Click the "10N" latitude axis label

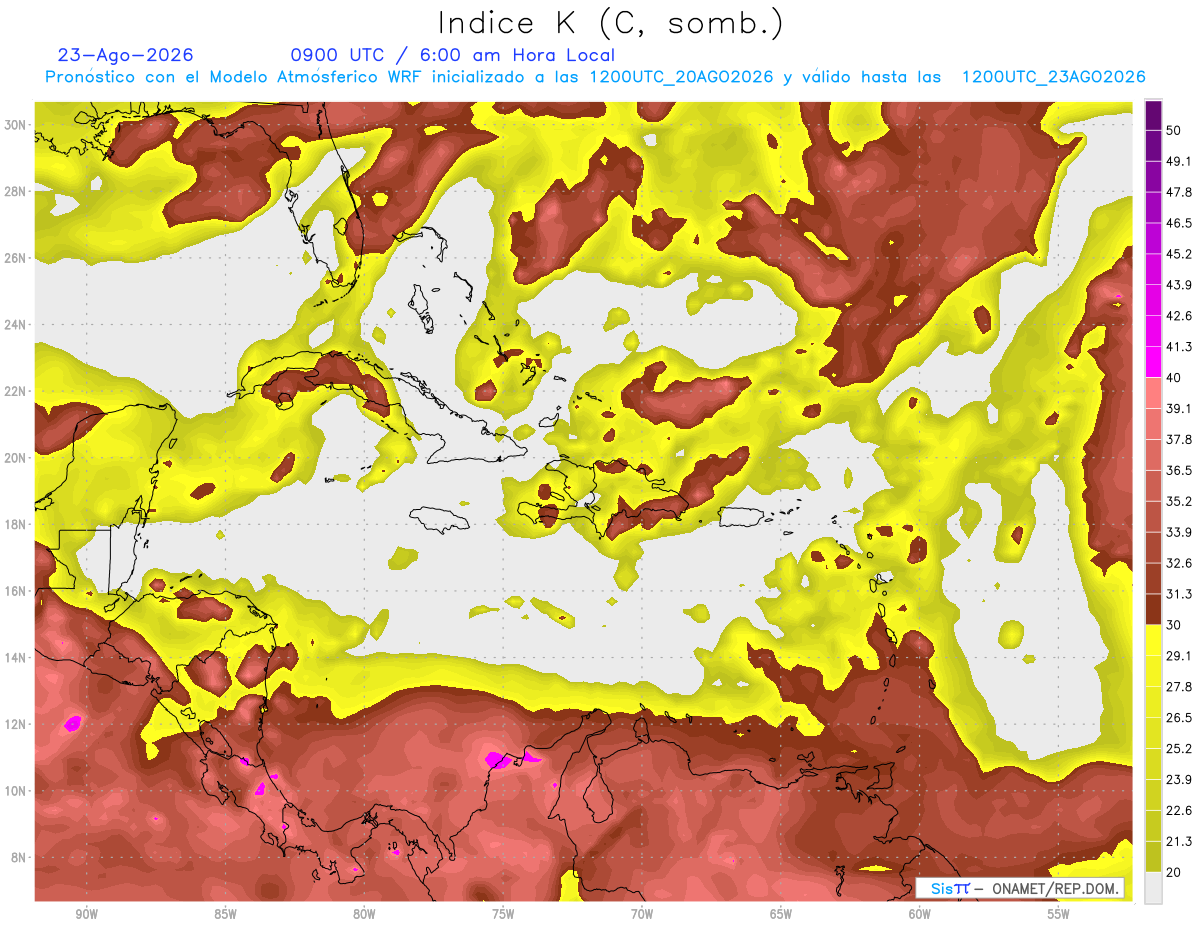15,790
